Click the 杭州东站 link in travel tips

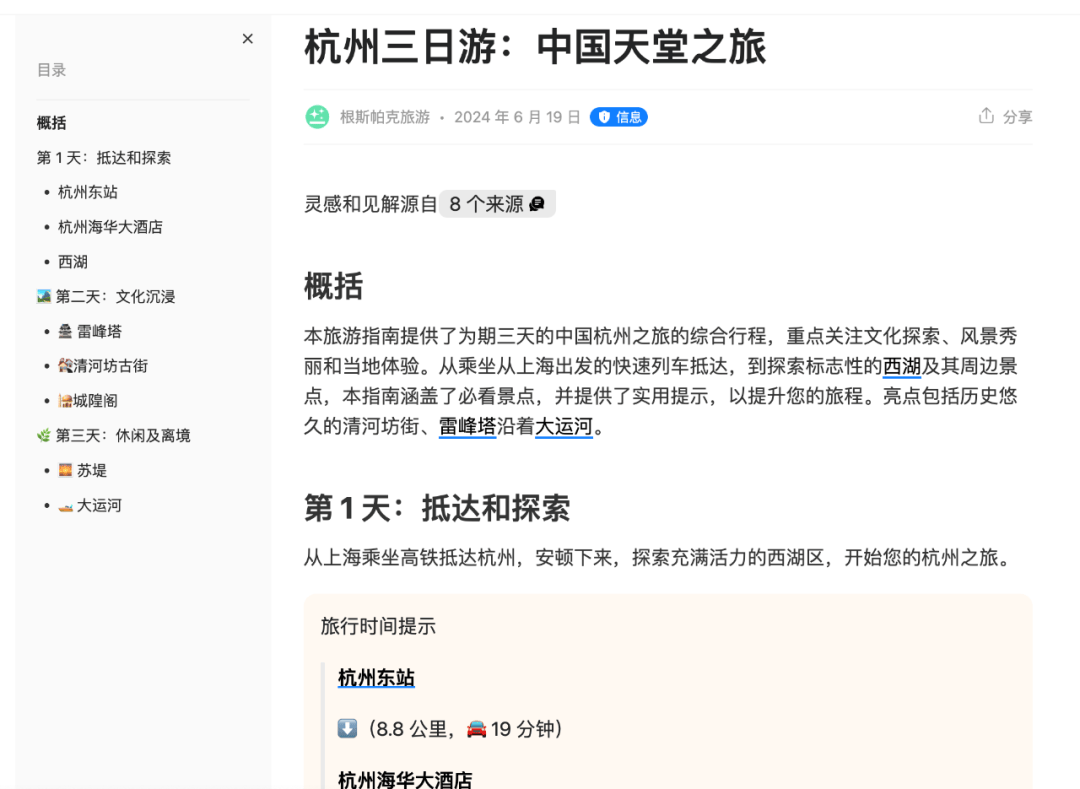tap(376, 678)
